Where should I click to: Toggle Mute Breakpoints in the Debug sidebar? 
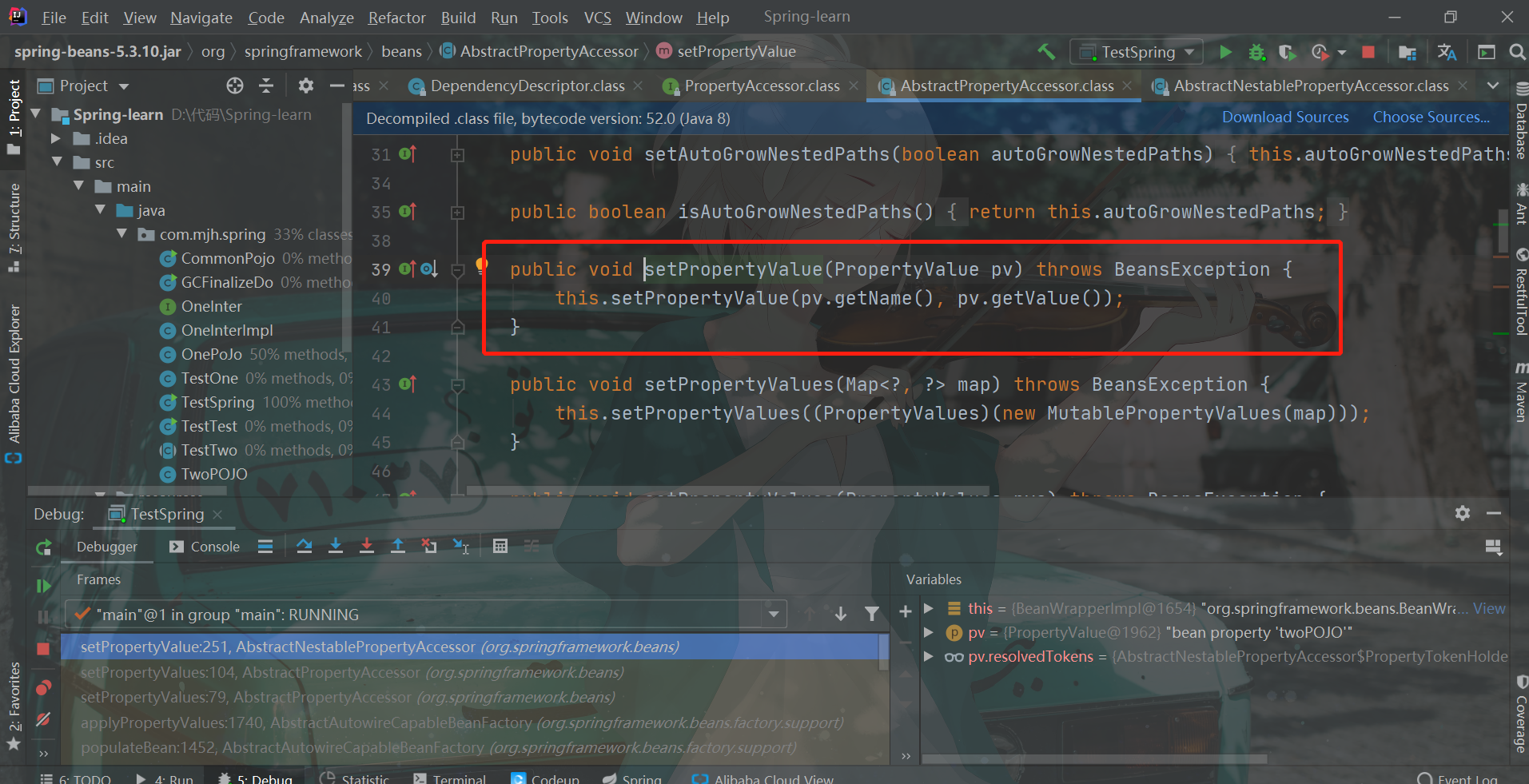tap(44, 719)
